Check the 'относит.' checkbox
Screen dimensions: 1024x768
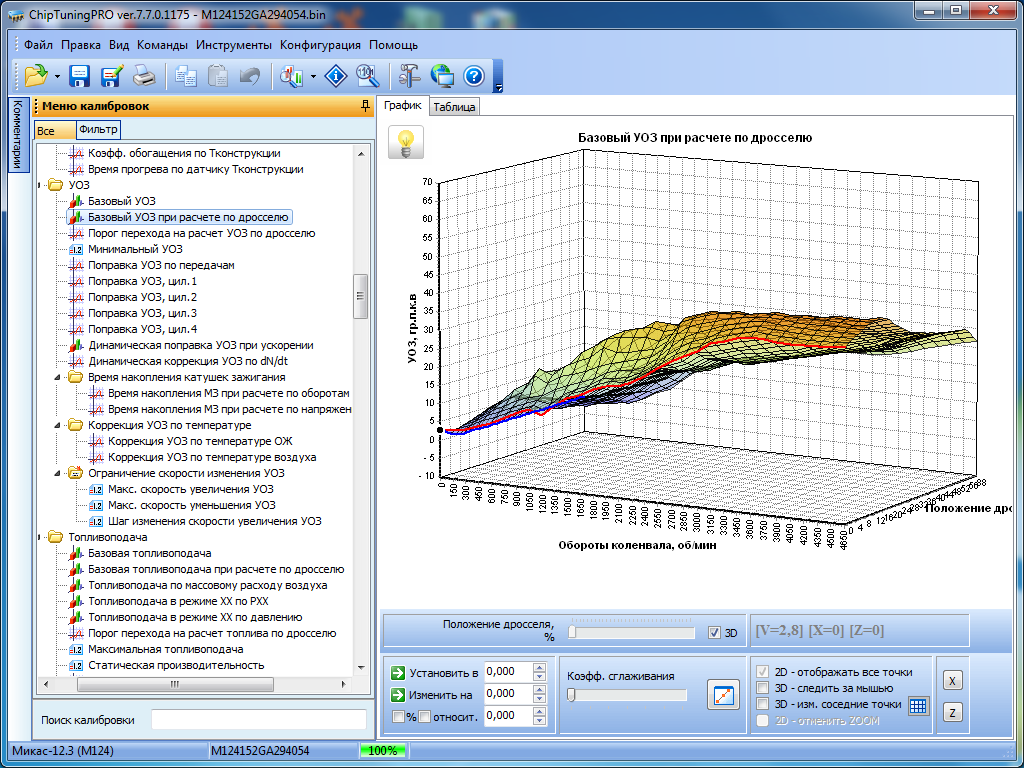(x=425, y=716)
